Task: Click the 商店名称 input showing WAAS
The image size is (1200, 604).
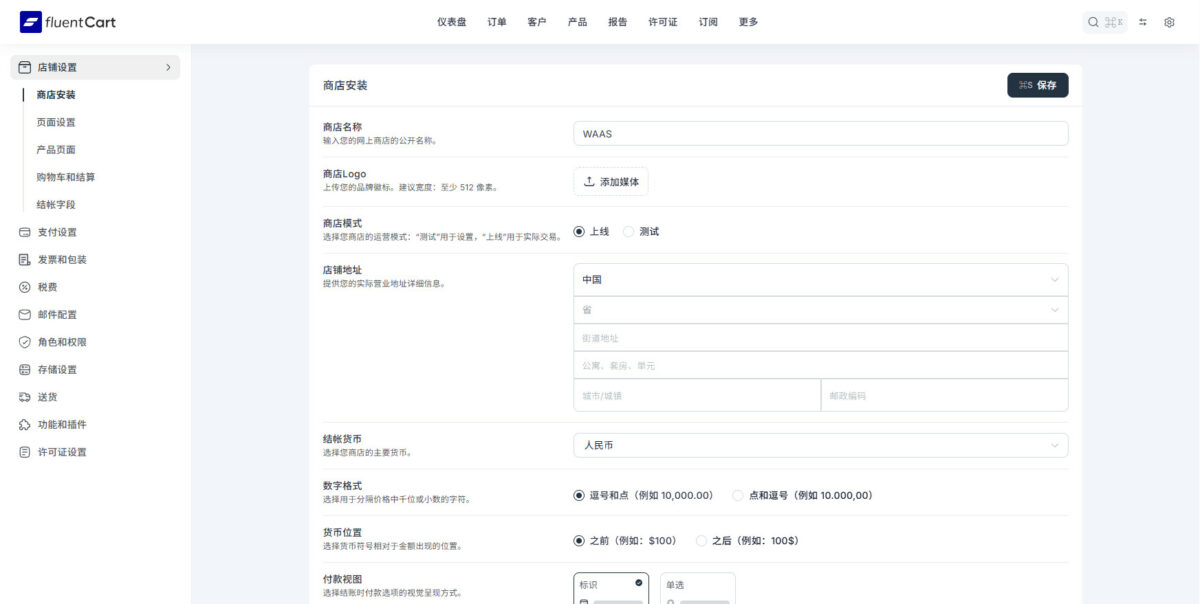Action: pyautogui.click(x=820, y=133)
